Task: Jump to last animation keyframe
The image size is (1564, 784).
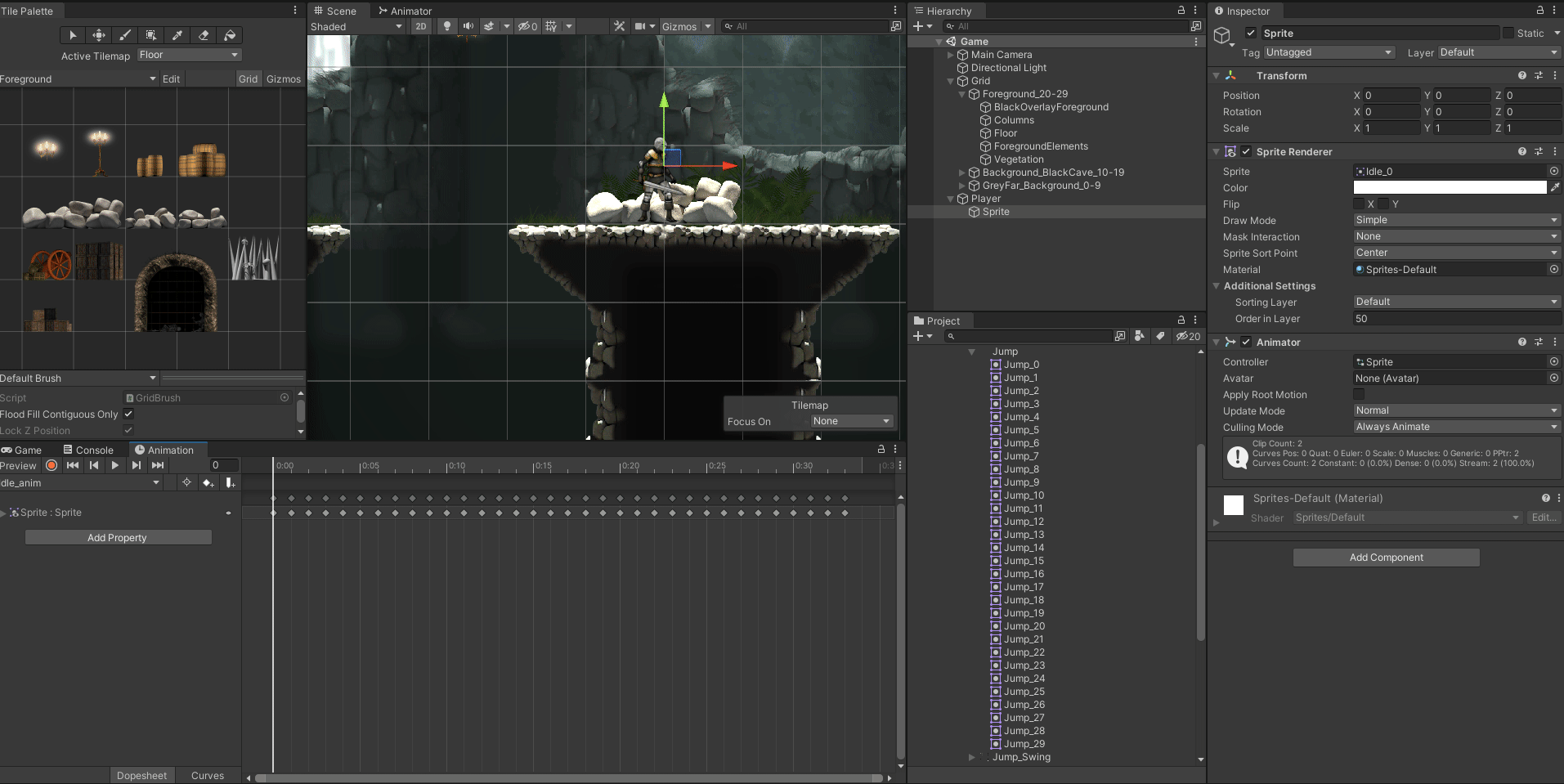Action: pyautogui.click(x=158, y=465)
